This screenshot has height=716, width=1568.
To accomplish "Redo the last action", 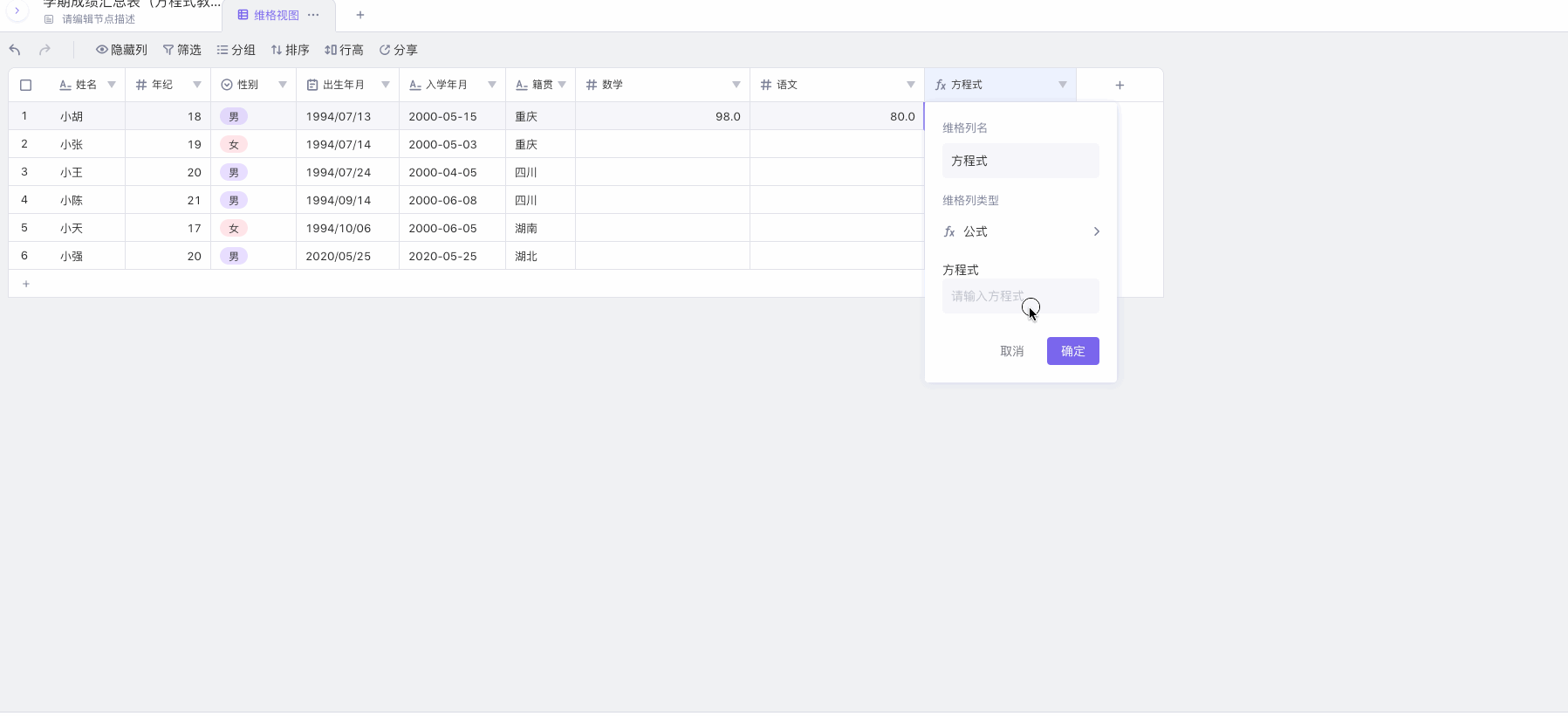I will pos(45,50).
